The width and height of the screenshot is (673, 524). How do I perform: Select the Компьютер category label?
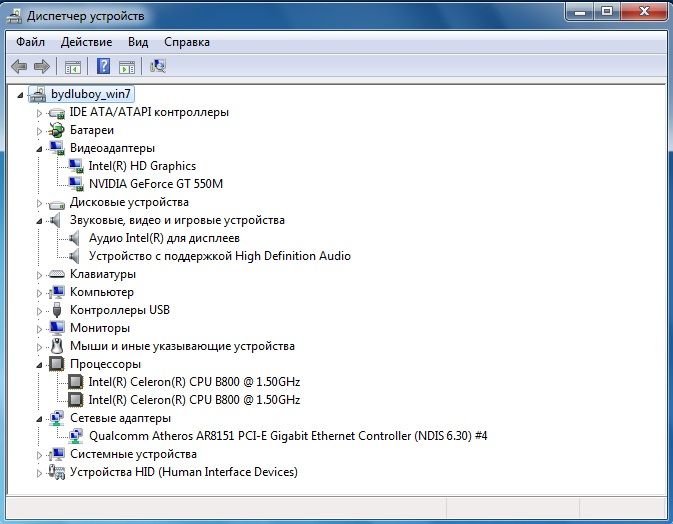102,292
